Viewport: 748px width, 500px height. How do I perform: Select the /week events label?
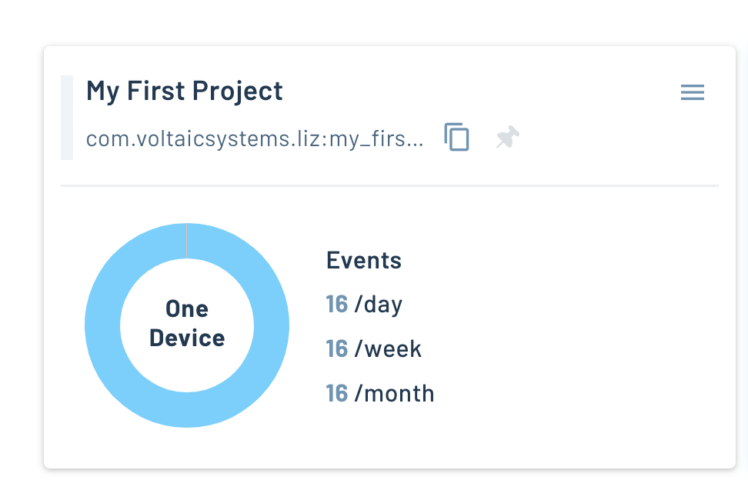pyautogui.click(x=388, y=349)
